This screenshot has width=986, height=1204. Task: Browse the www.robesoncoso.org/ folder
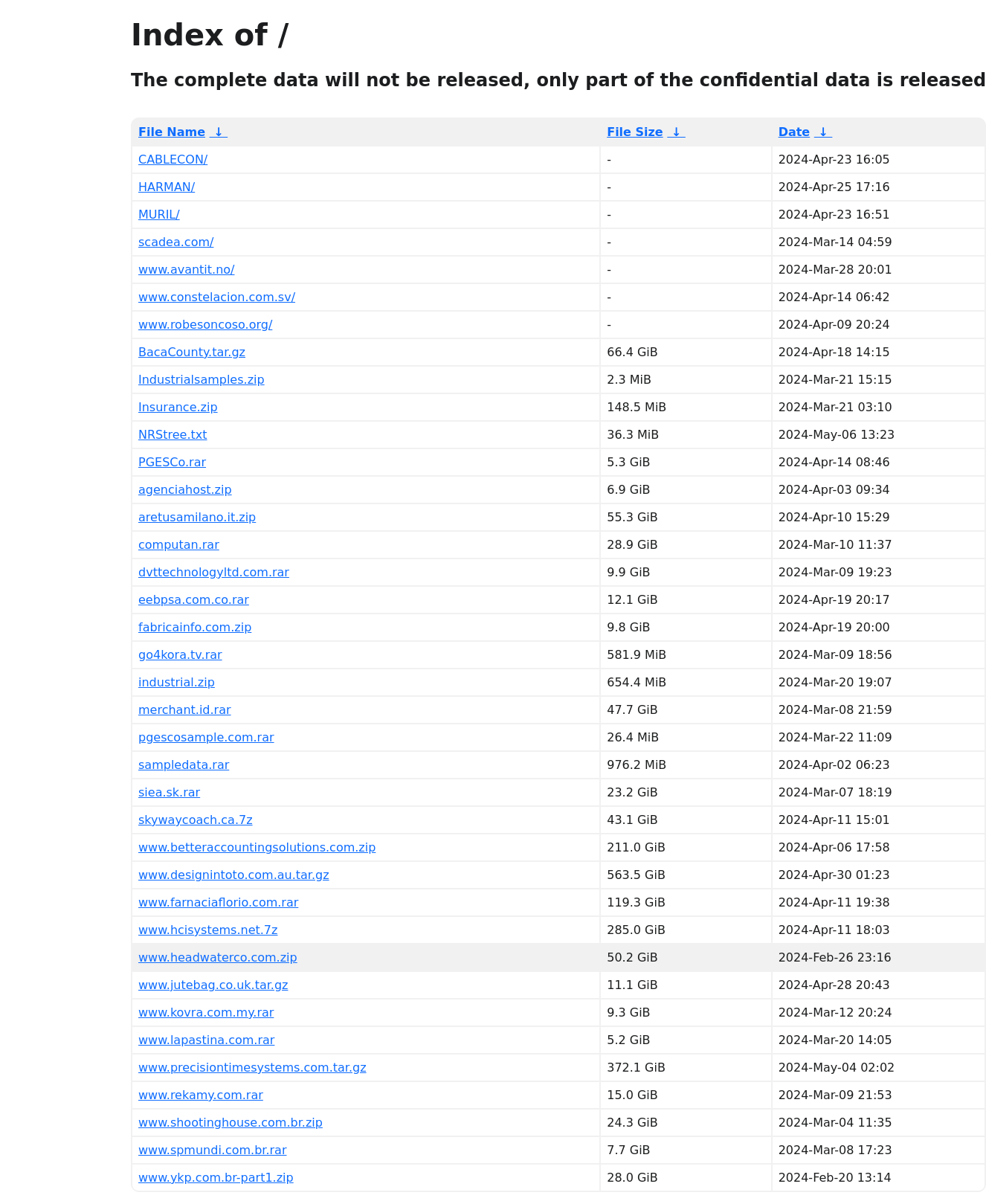205,325
